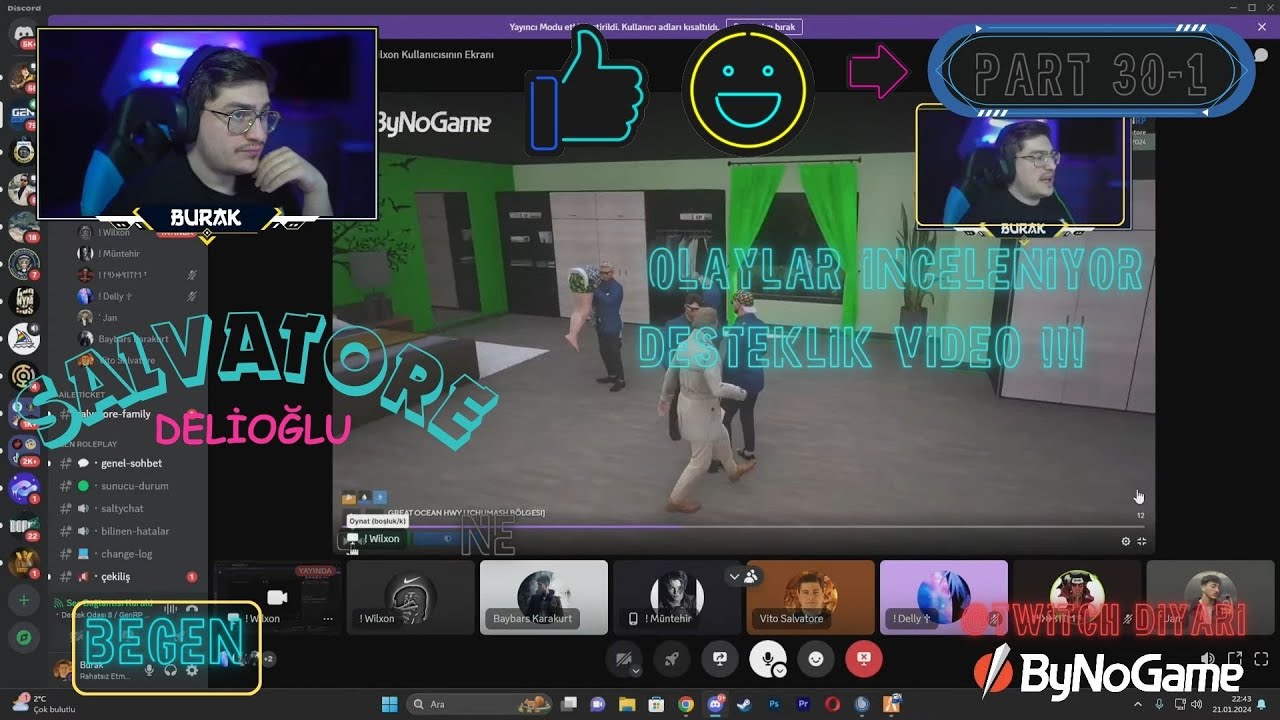Viewport: 1280px width, 720px height.
Task: Start an activity with rocket icon
Action: tap(671, 659)
